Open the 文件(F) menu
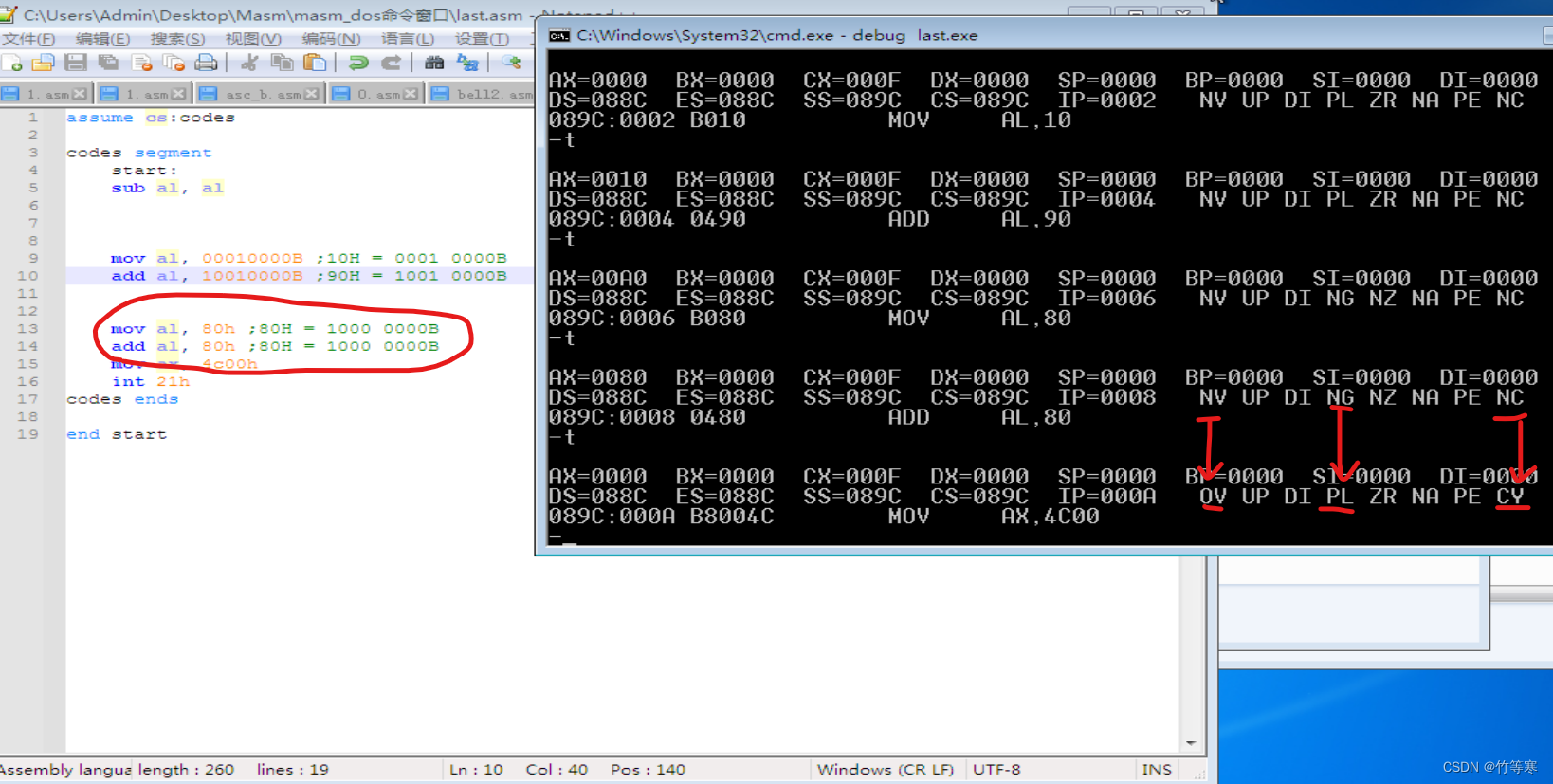 [x=28, y=39]
